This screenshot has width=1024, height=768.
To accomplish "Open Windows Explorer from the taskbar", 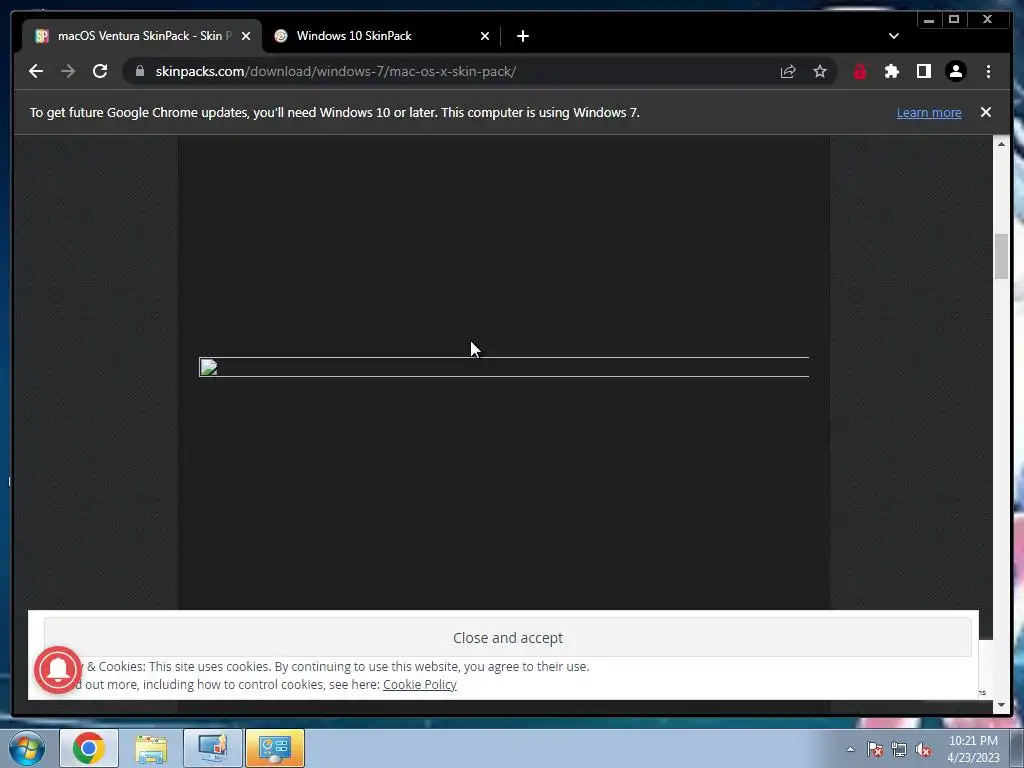I will pyautogui.click(x=151, y=748).
